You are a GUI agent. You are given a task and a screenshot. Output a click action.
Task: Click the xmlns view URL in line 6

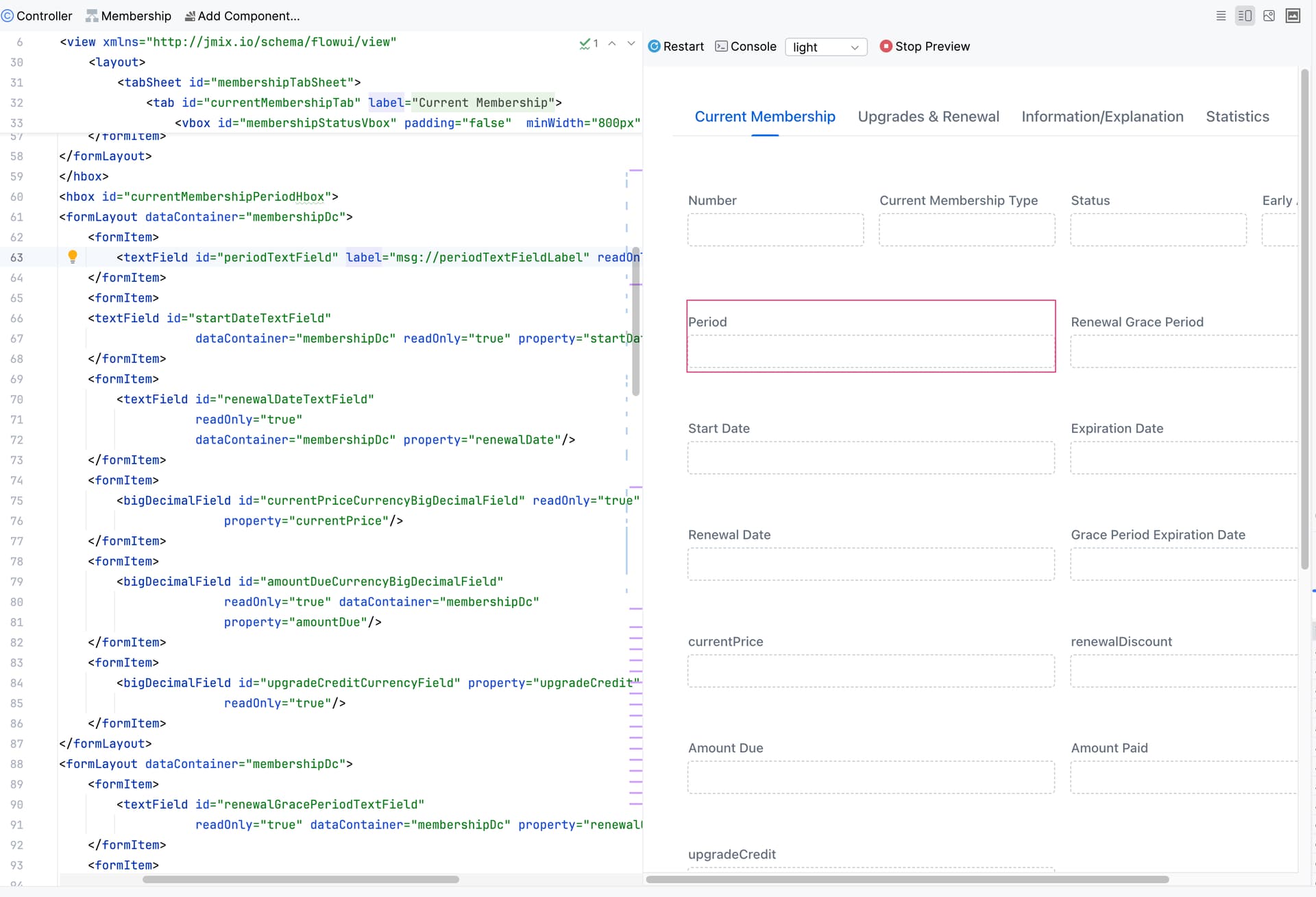(x=271, y=42)
